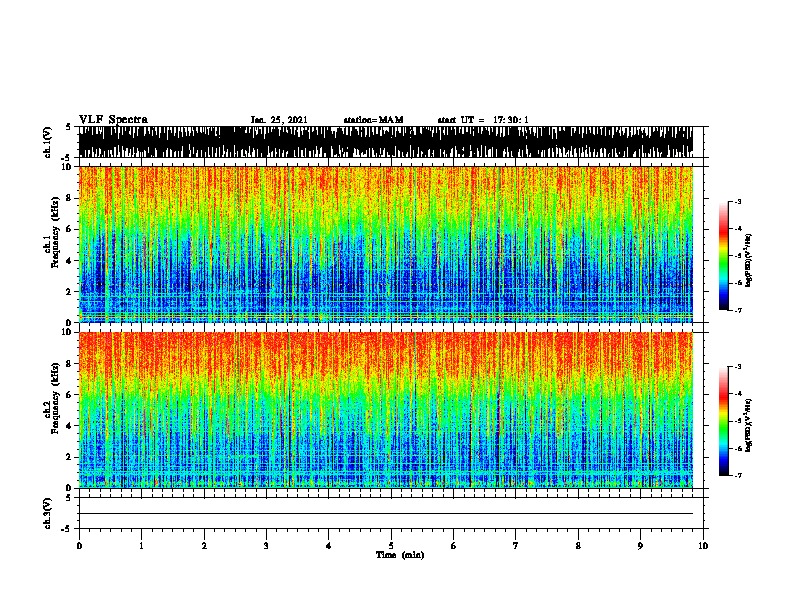
Task: Click the "ch.1(V)" axis label
Action: pos(48,142)
